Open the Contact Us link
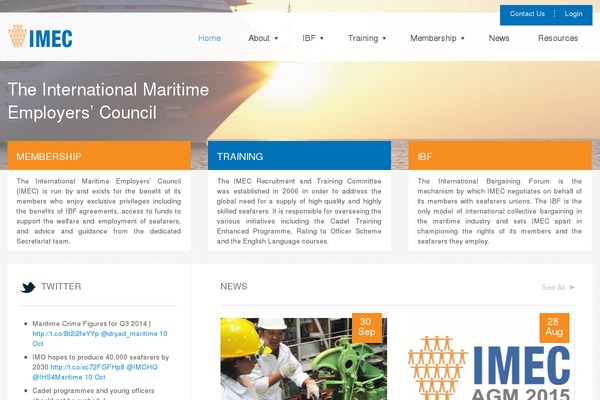The image size is (600, 400). pyautogui.click(x=527, y=14)
